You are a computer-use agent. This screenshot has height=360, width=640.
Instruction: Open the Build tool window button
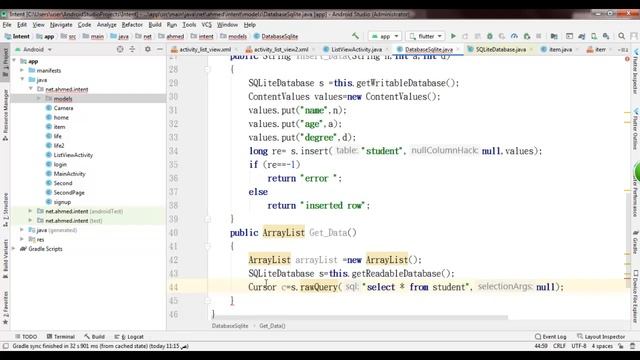pos(95,337)
